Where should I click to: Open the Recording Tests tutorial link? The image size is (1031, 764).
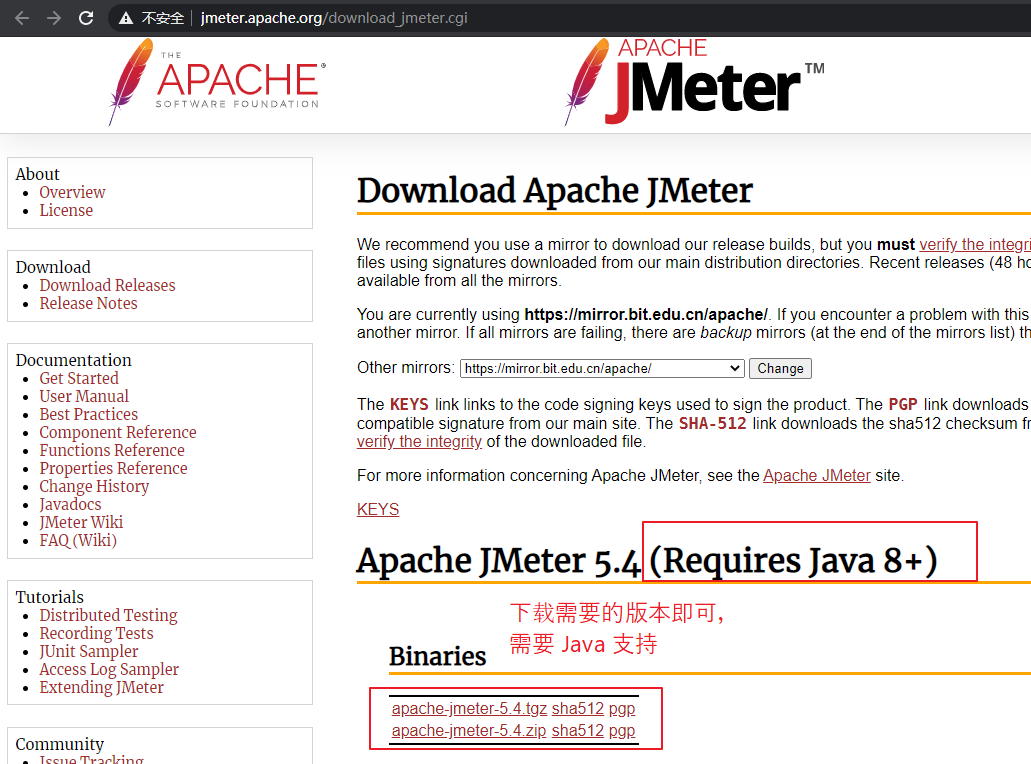click(x=96, y=633)
